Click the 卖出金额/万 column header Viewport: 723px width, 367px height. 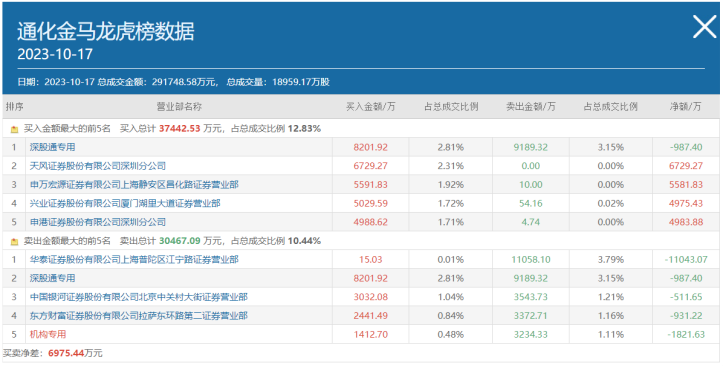[531, 107]
